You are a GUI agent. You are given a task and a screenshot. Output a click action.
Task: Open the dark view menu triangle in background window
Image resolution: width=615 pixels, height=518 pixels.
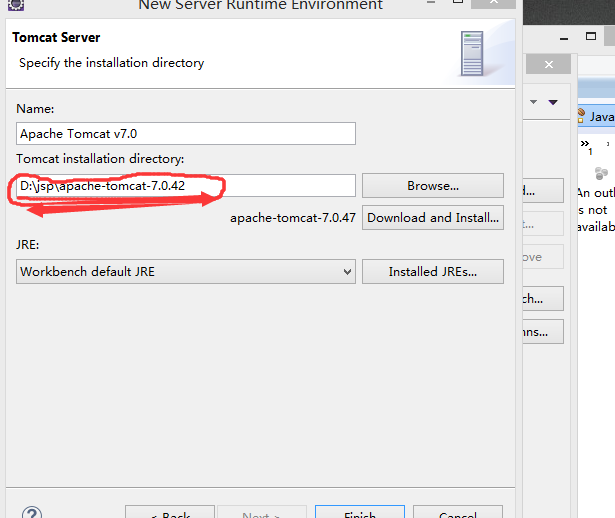(553, 102)
